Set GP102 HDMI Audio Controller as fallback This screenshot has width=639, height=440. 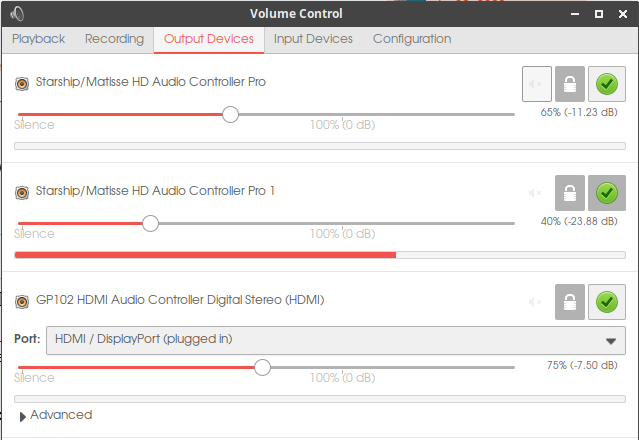(604, 301)
